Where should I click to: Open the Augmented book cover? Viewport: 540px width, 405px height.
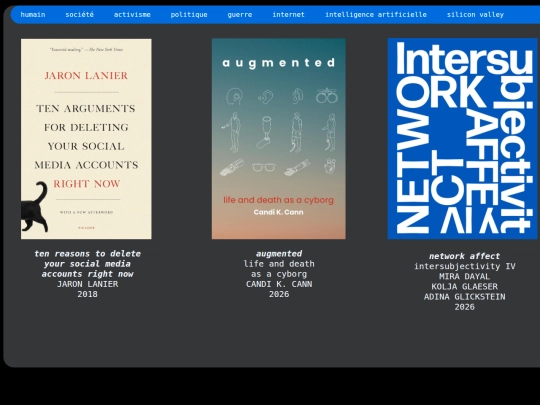tap(279, 138)
